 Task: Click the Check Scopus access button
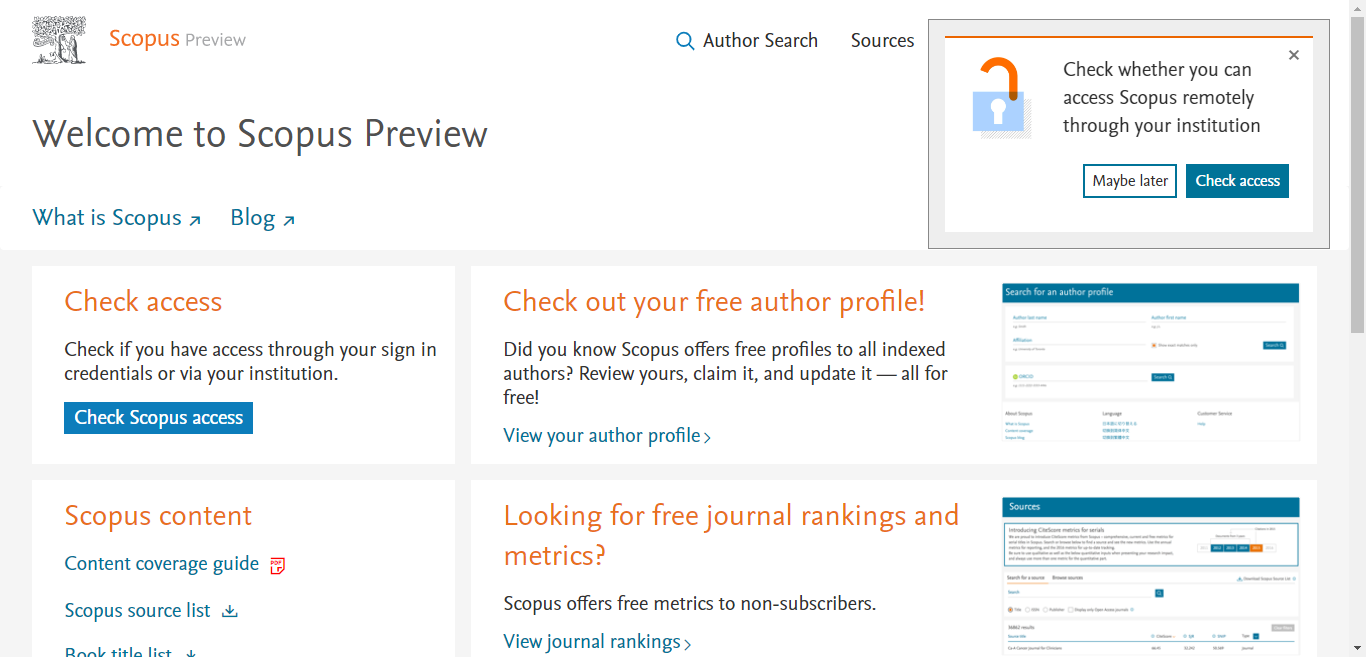(158, 417)
